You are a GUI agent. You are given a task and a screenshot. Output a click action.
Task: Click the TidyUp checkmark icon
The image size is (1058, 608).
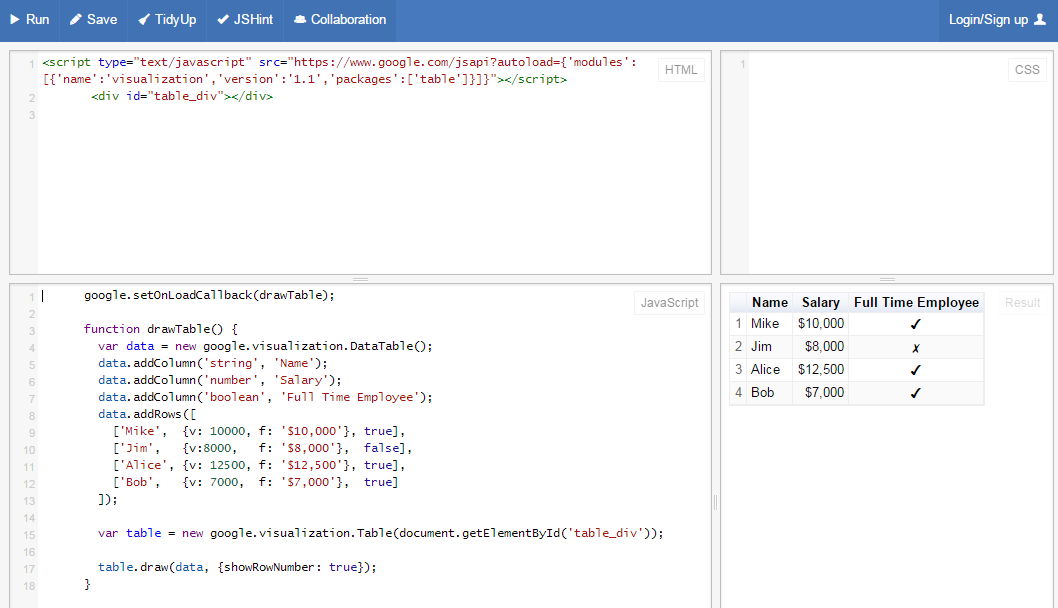coord(144,20)
